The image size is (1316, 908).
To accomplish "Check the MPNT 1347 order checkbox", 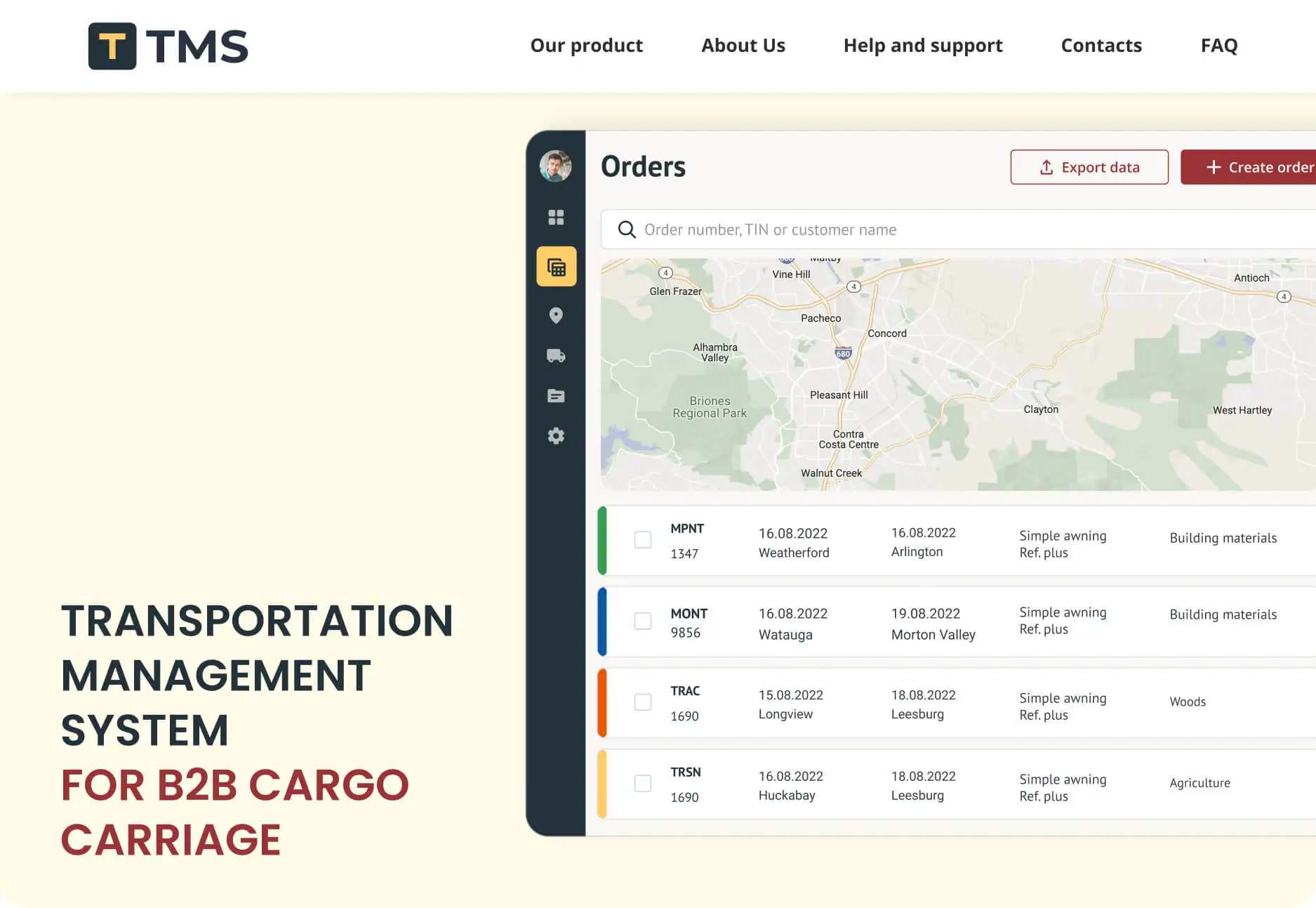I will (x=643, y=539).
